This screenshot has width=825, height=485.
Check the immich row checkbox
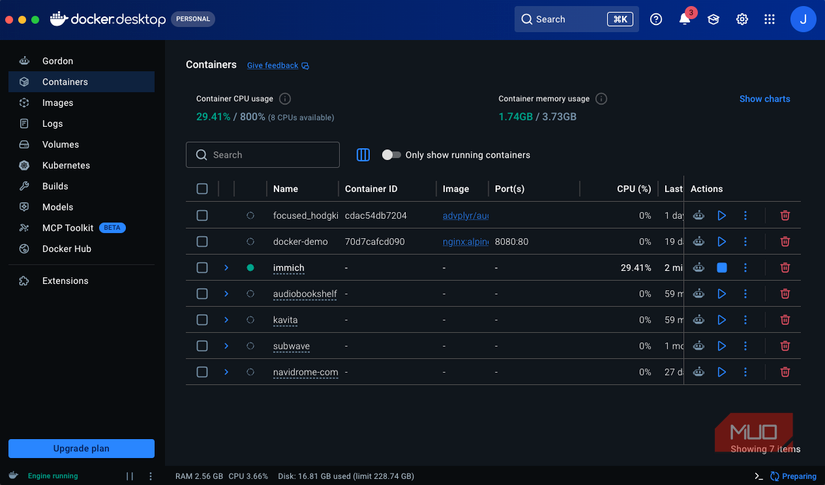click(202, 268)
